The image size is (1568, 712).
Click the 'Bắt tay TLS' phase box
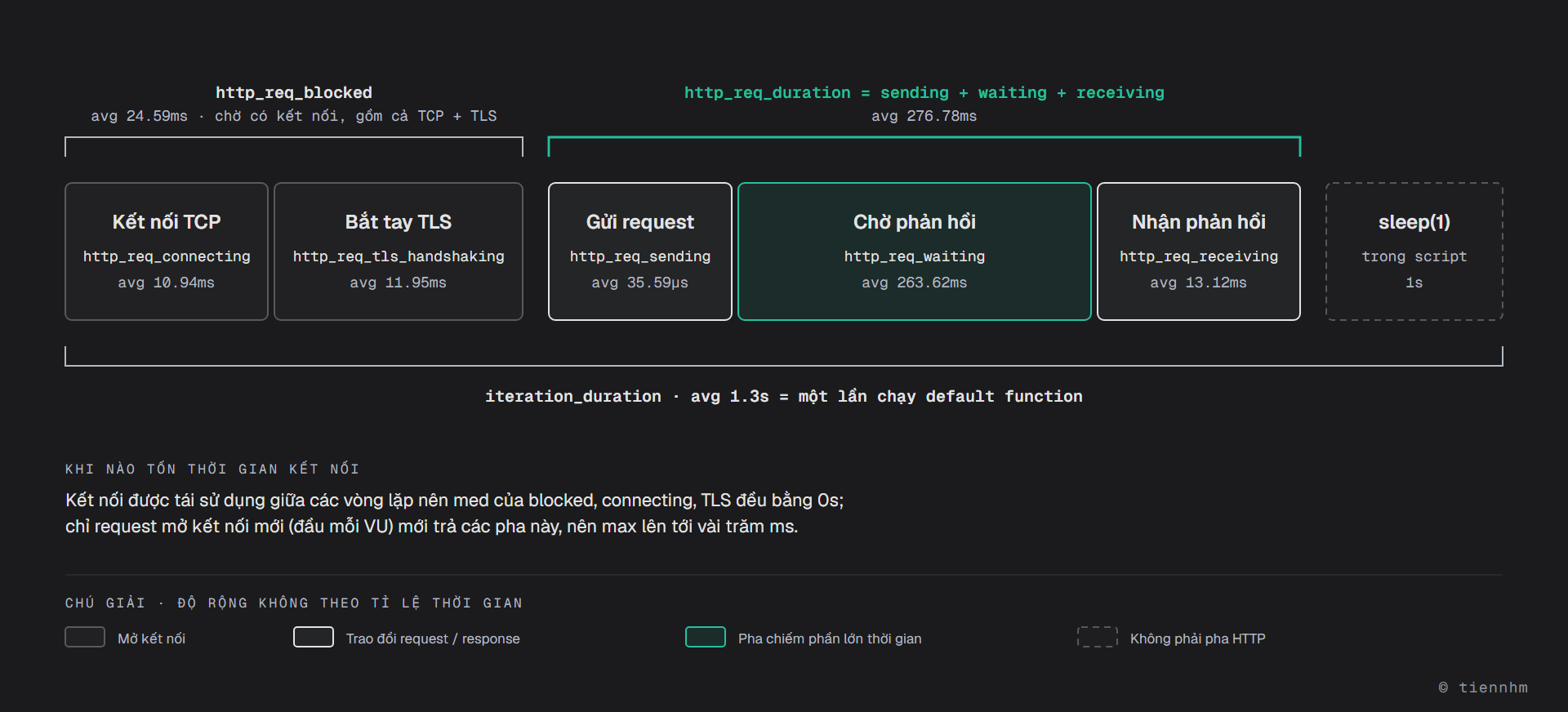tap(399, 251)
